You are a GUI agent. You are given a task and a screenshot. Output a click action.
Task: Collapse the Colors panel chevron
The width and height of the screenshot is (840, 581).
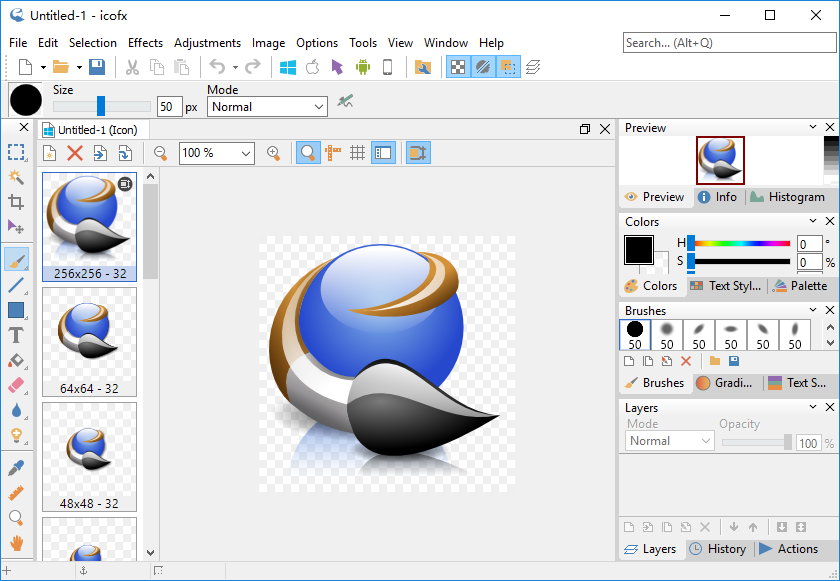click(x=813, y=221)
